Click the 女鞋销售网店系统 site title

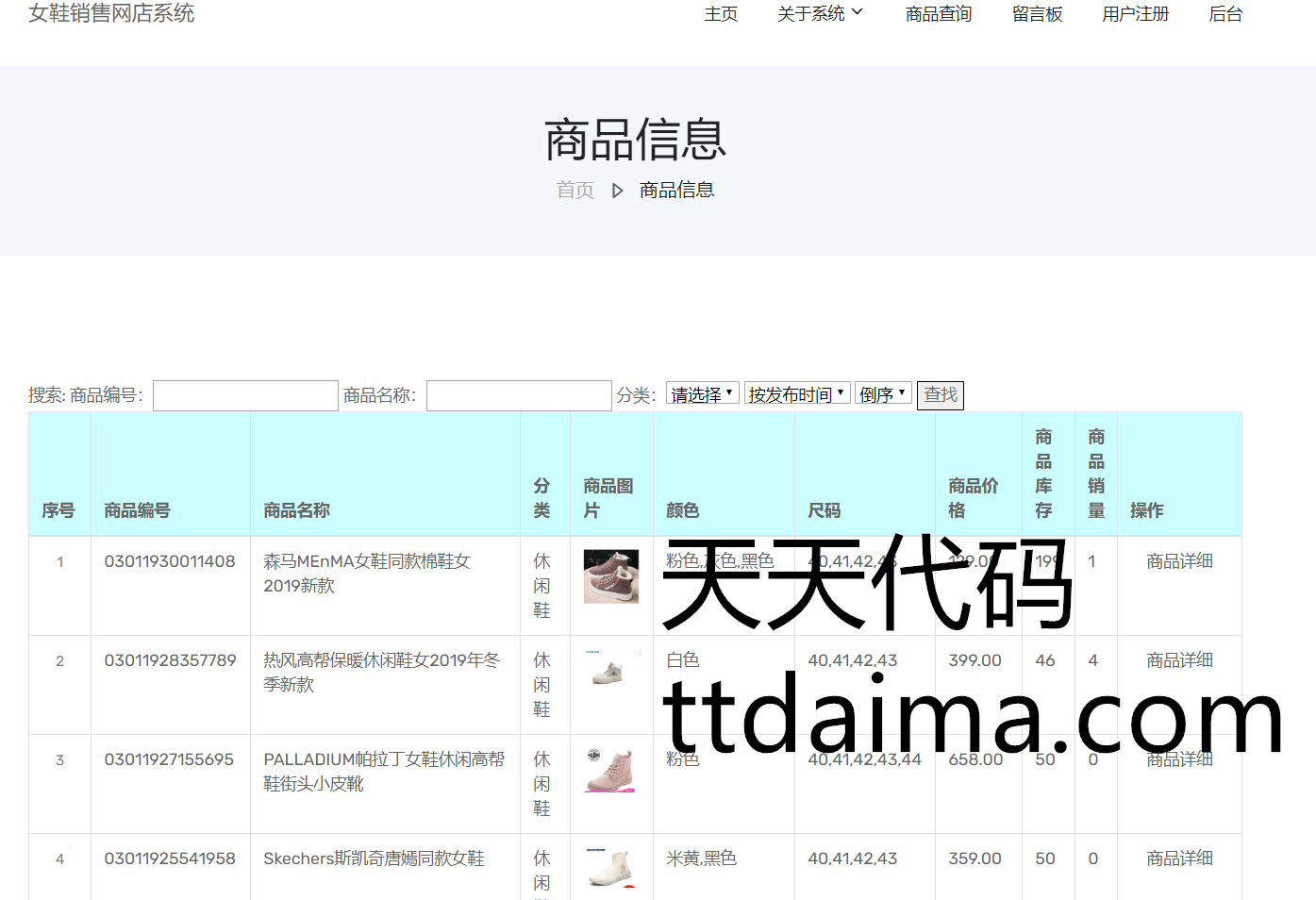(x=111, y=13)
